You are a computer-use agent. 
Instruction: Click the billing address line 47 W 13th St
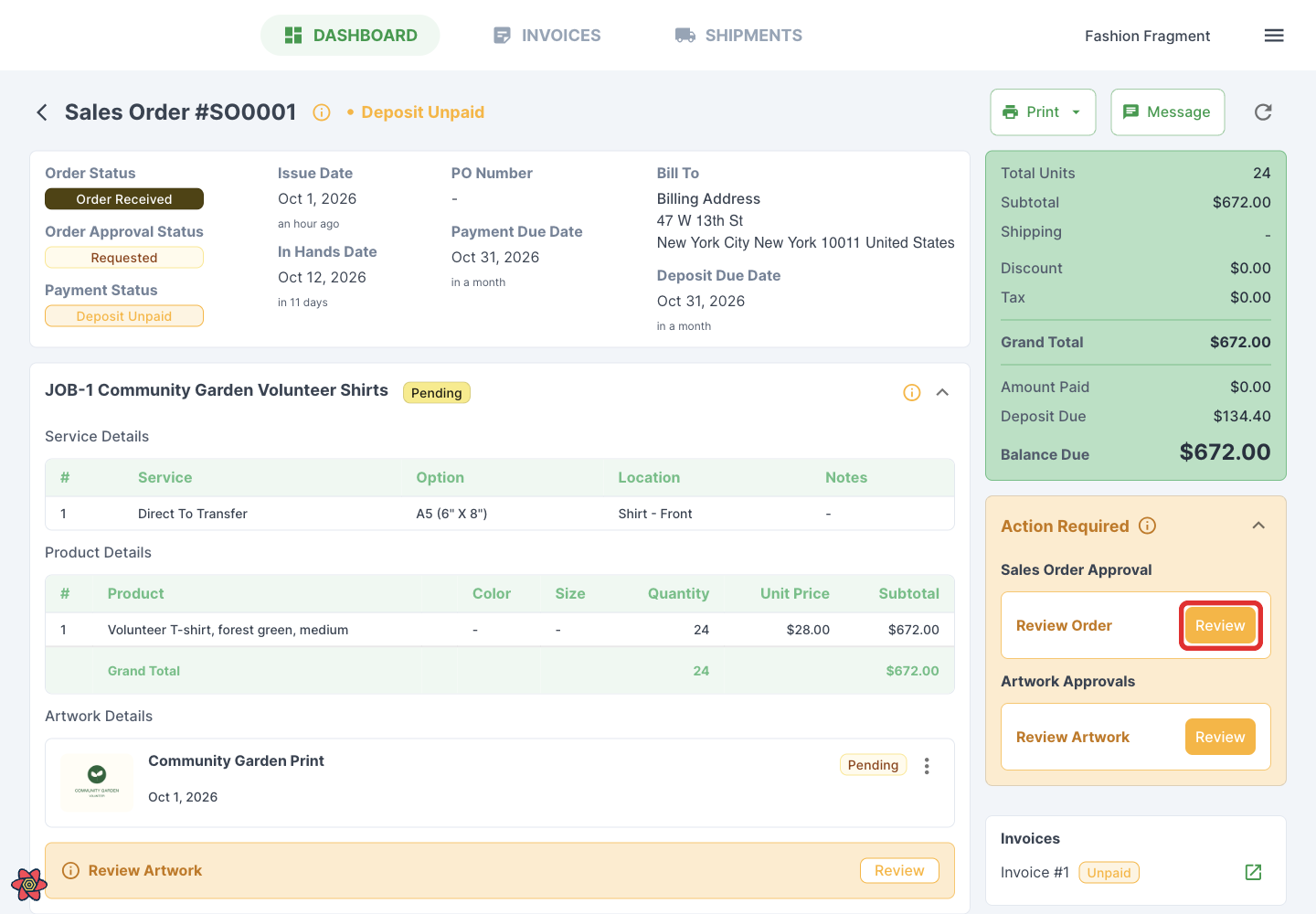[x=700, y=220]
